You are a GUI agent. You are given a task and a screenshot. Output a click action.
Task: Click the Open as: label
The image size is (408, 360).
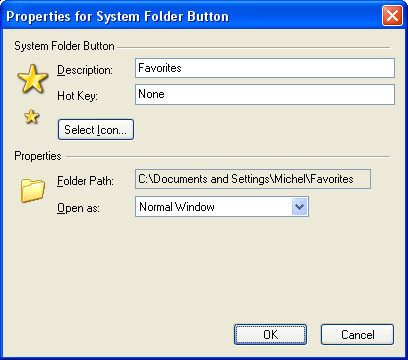(x=78, y=208)
